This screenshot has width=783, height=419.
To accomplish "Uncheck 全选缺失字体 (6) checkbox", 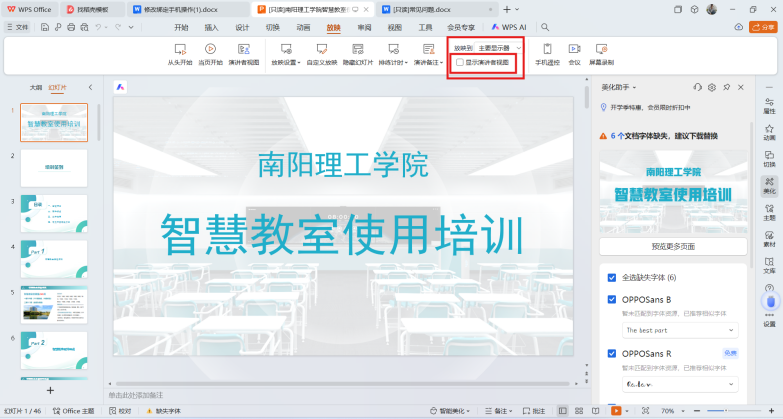I will pos(612,277).
